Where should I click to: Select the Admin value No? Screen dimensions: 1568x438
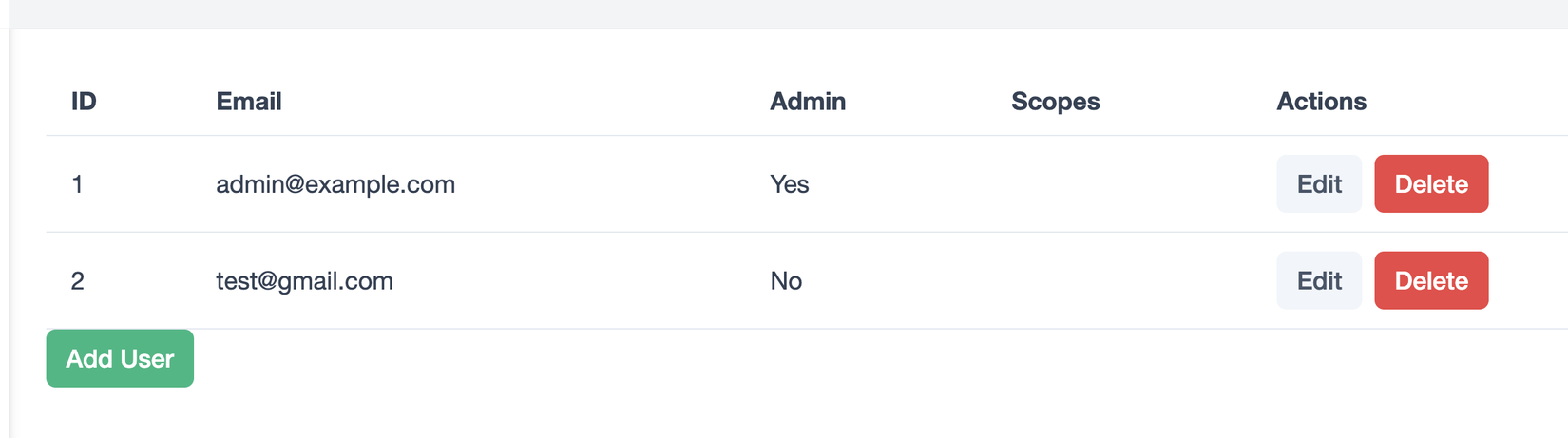coord(786,281)
